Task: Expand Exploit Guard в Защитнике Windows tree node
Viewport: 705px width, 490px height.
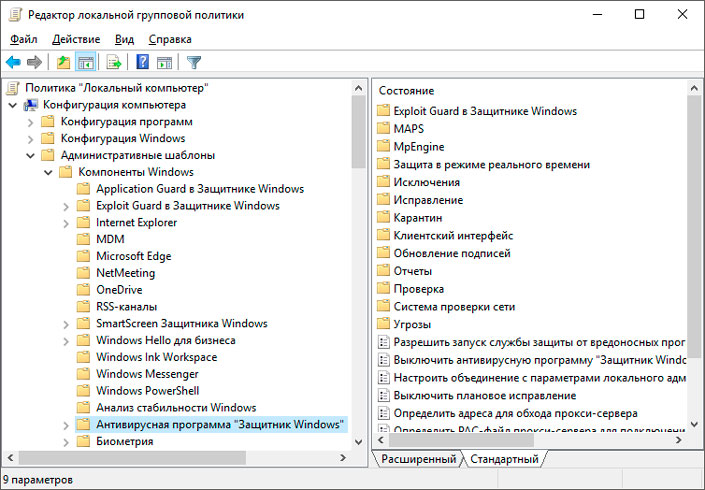Action: click(66, 206)
